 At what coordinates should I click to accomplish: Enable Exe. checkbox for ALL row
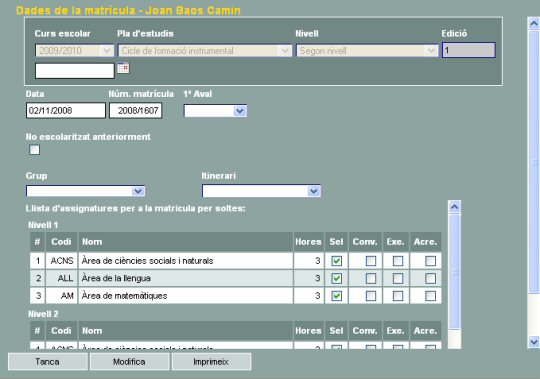(x=398, y=278)
